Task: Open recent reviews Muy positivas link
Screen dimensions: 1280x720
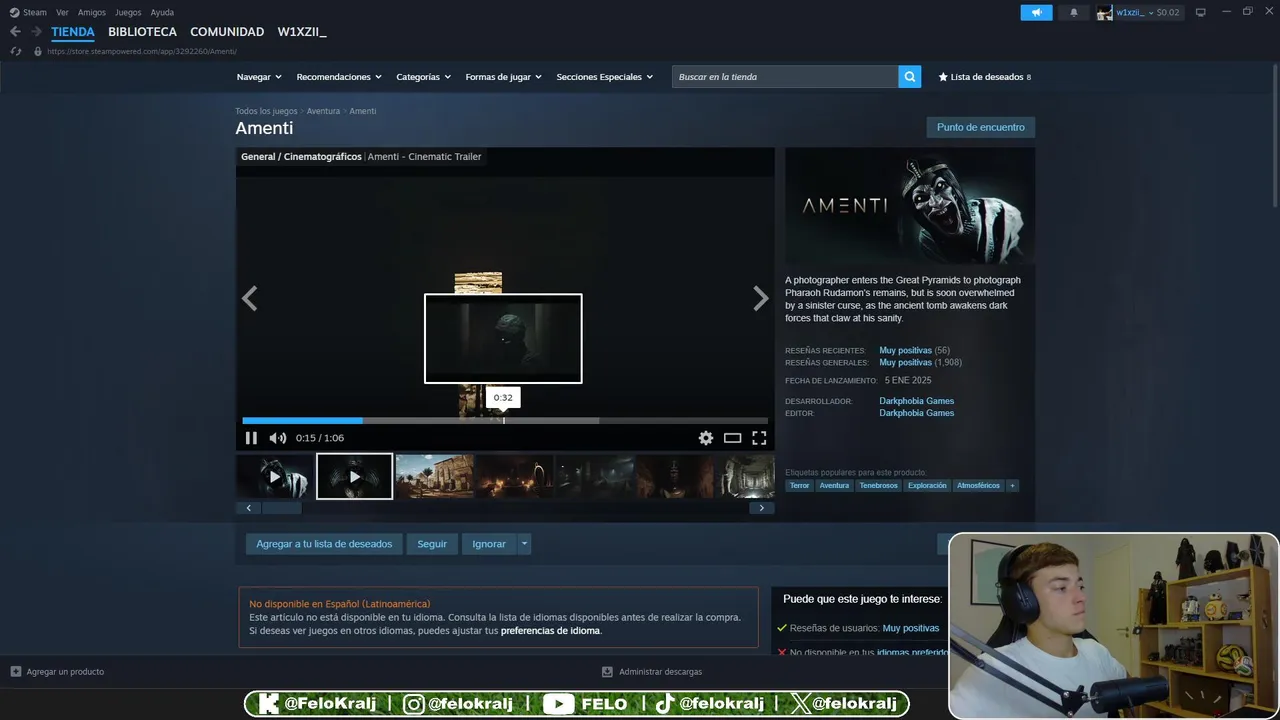Action: point(905,351)
